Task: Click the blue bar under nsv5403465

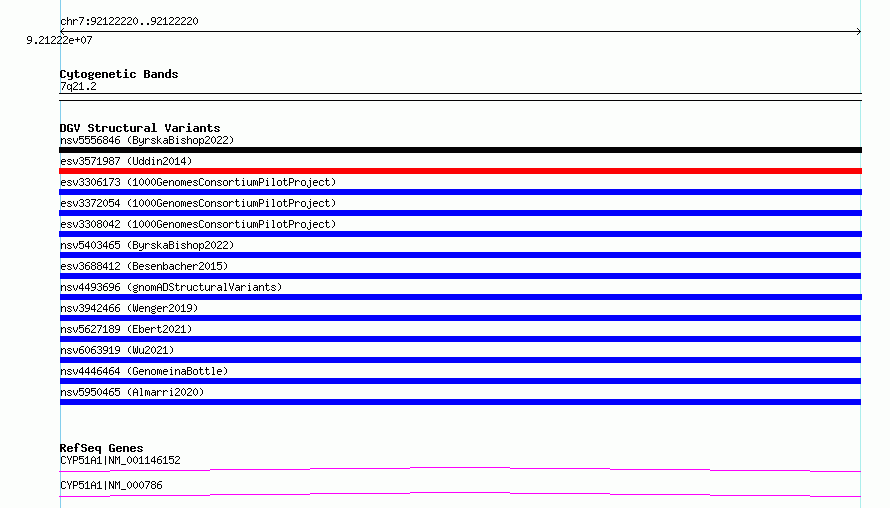Action: pos(460,255)
